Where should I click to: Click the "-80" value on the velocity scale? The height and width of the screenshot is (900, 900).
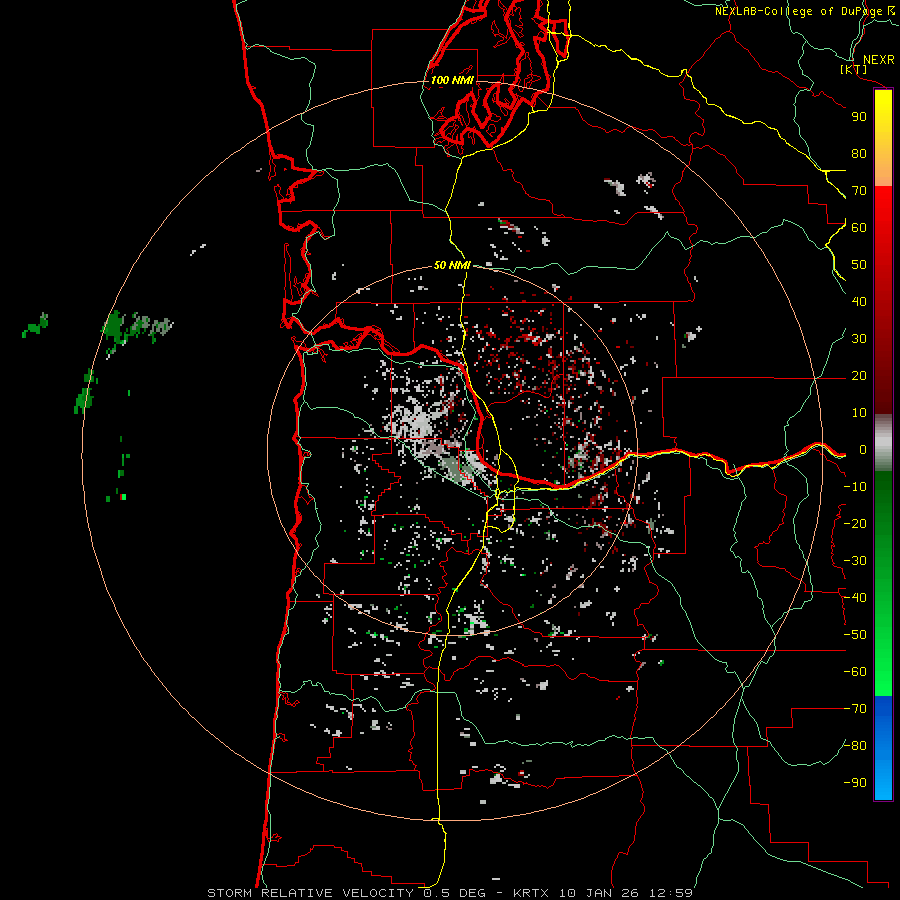point(855,746)
